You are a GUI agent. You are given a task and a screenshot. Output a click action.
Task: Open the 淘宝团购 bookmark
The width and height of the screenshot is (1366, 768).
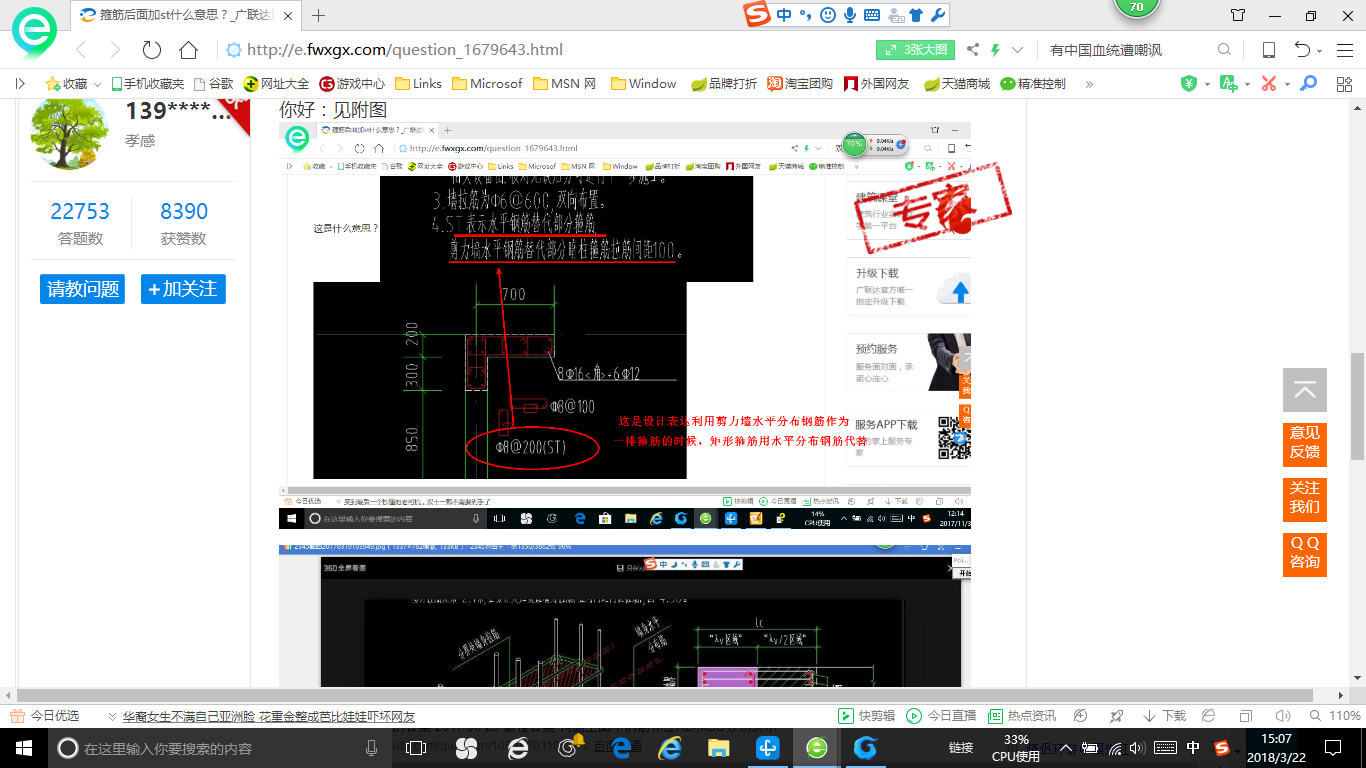tap(800, 84)
